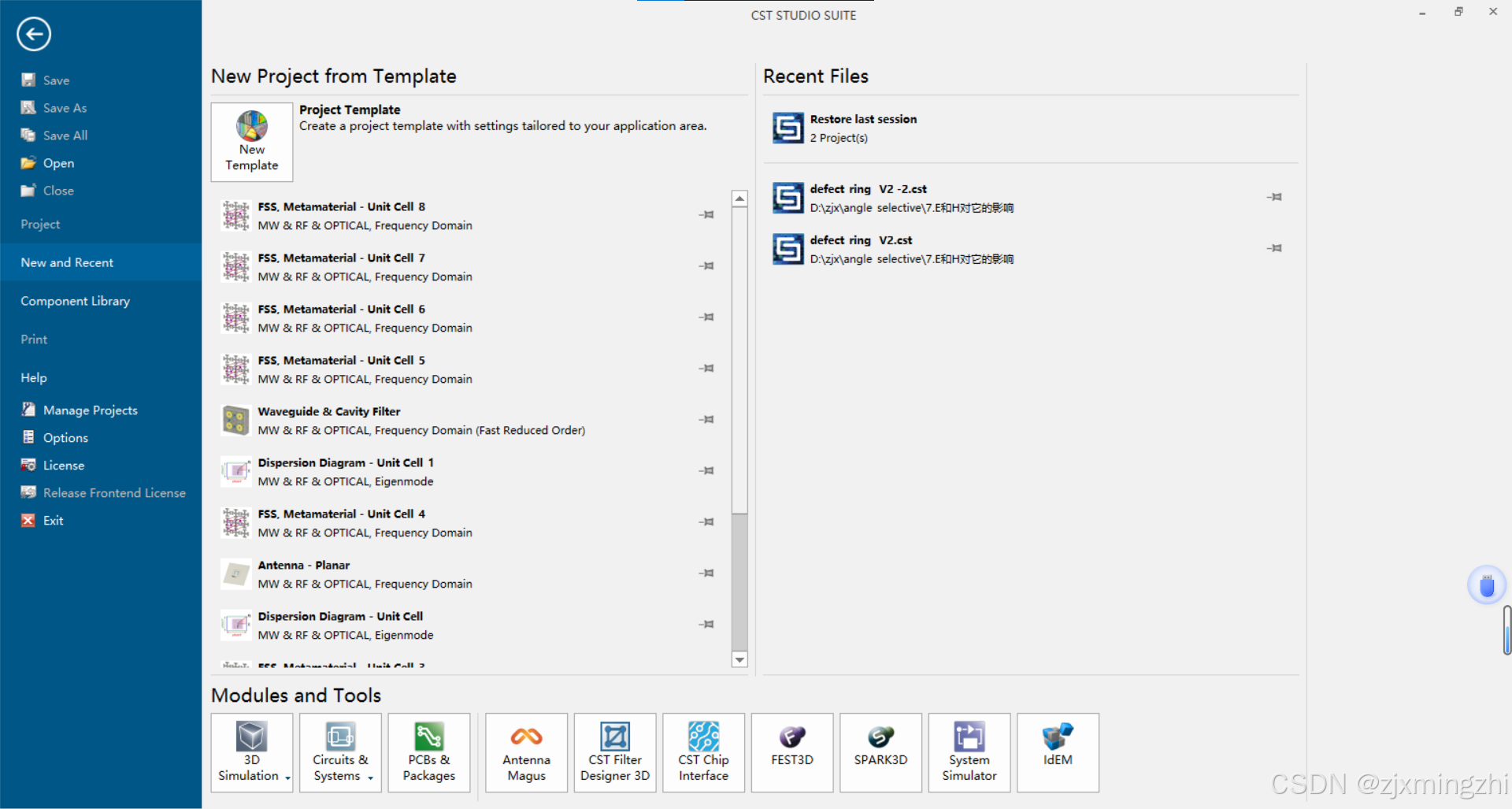Launch Circuits & Systems module
This screenshot has width=1512, height=809.
click(340, 752)
